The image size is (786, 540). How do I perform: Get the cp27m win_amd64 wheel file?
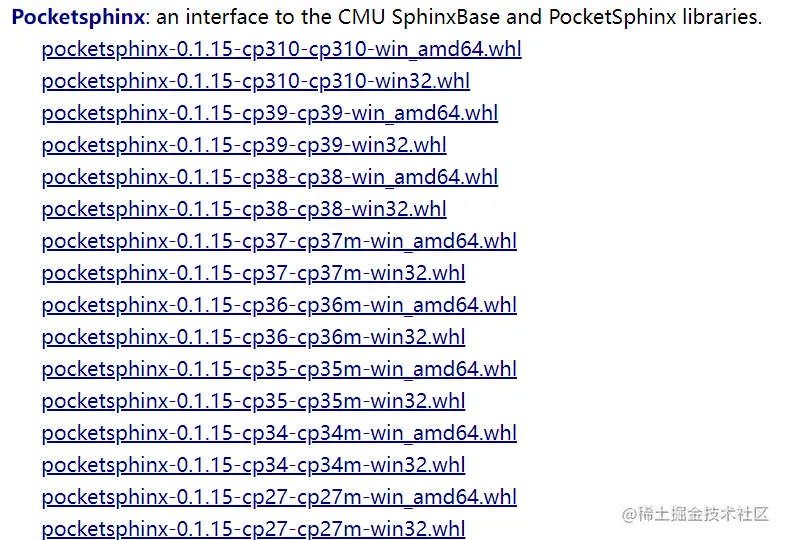click(279, 497)
